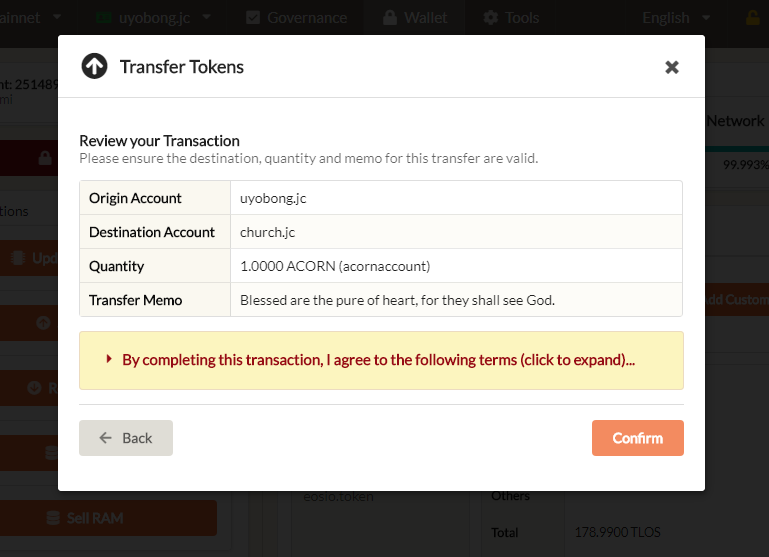Open the uyobong.jc account dropdown

[153, 17]
